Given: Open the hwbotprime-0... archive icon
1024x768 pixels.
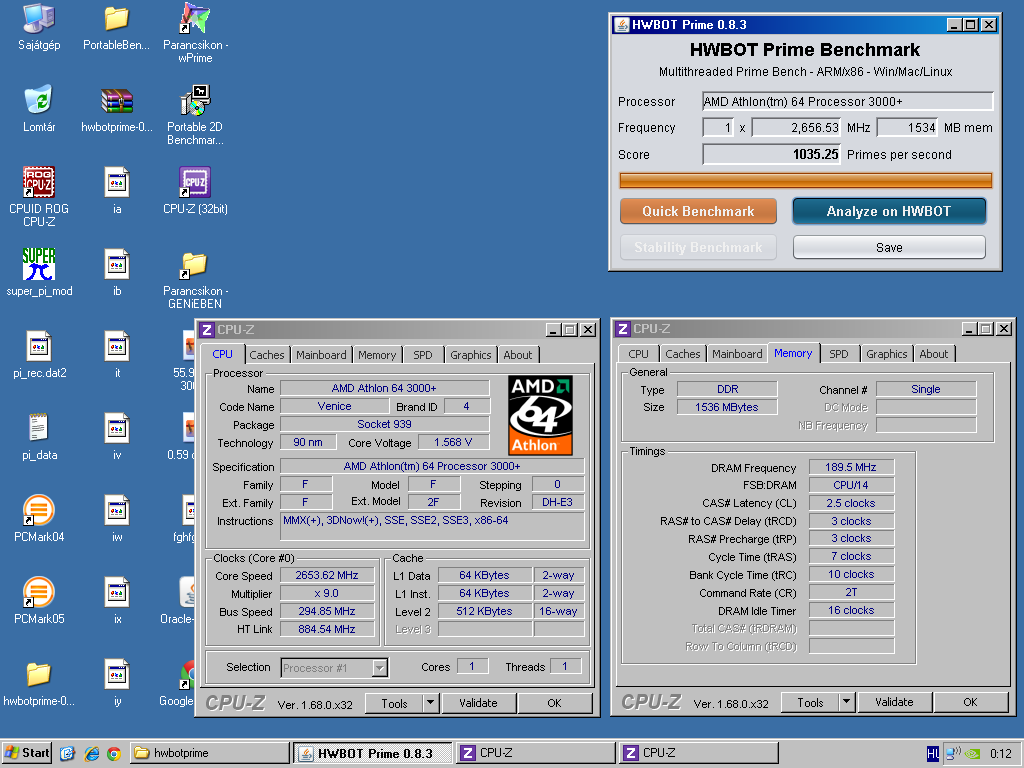Looking at the screenshot, I should coord(116,108).
